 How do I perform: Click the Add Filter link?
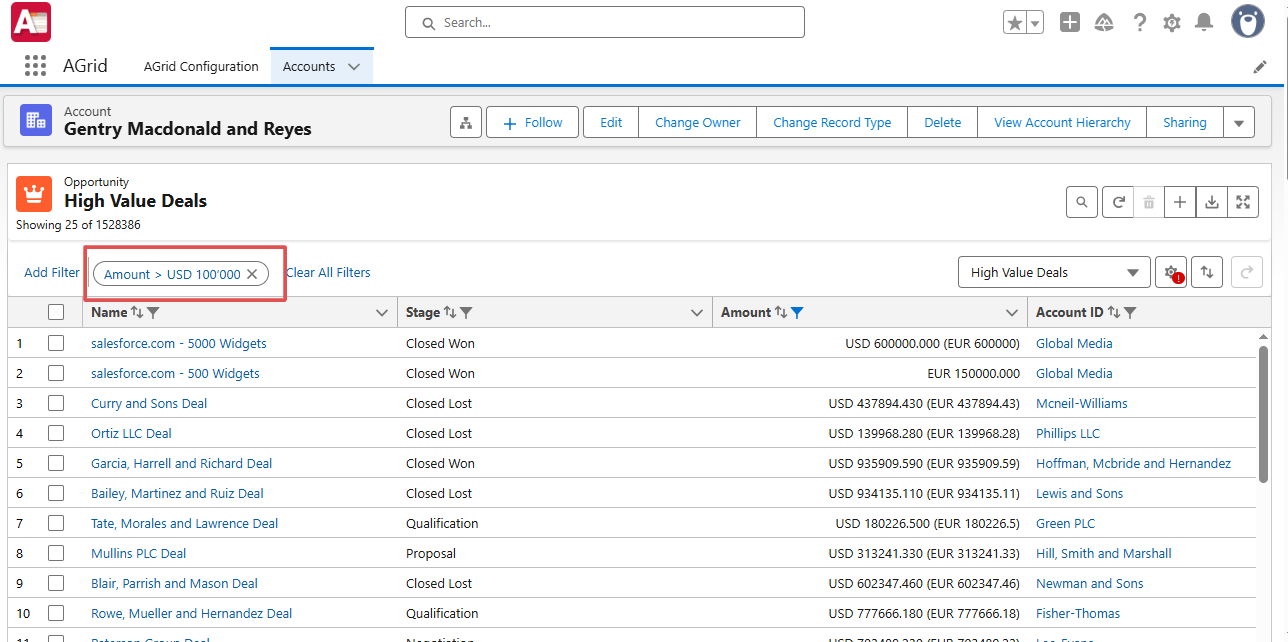[52, 272]
